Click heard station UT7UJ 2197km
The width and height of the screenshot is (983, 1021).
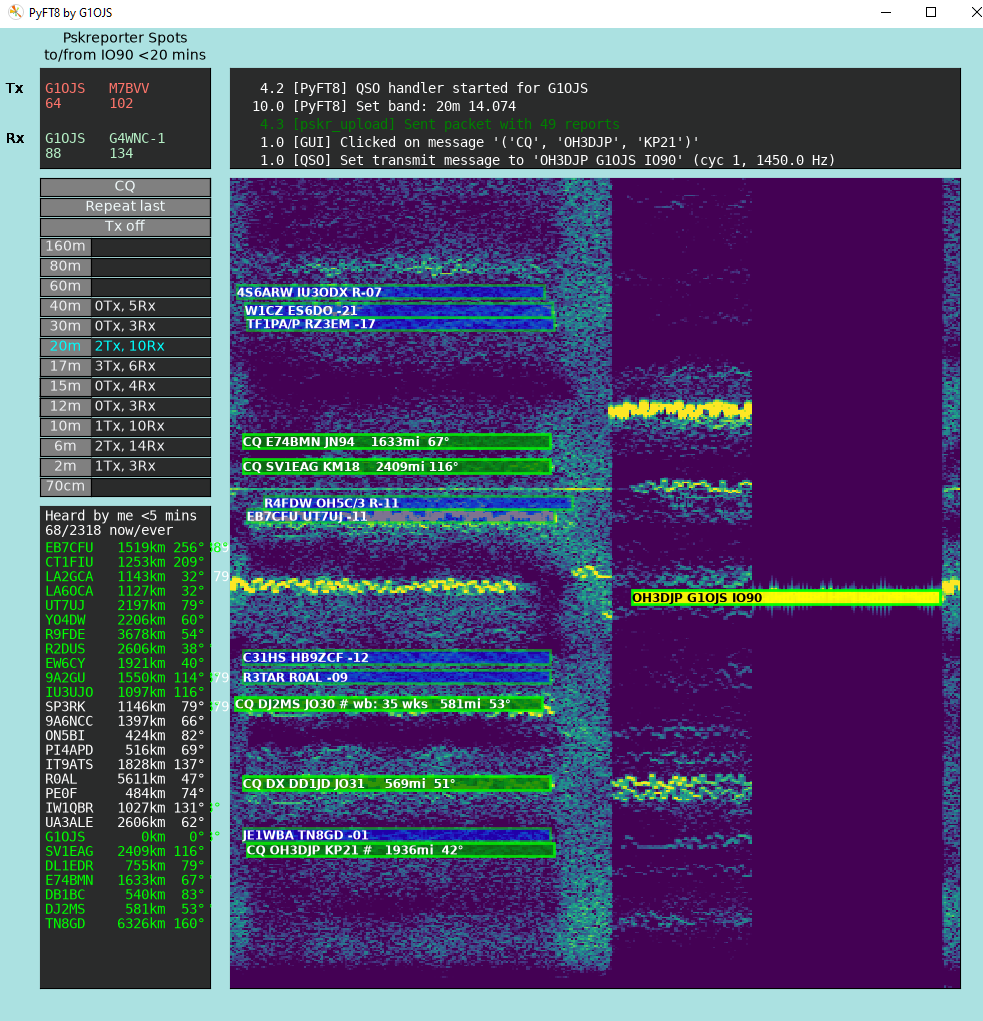pos(124,606)
